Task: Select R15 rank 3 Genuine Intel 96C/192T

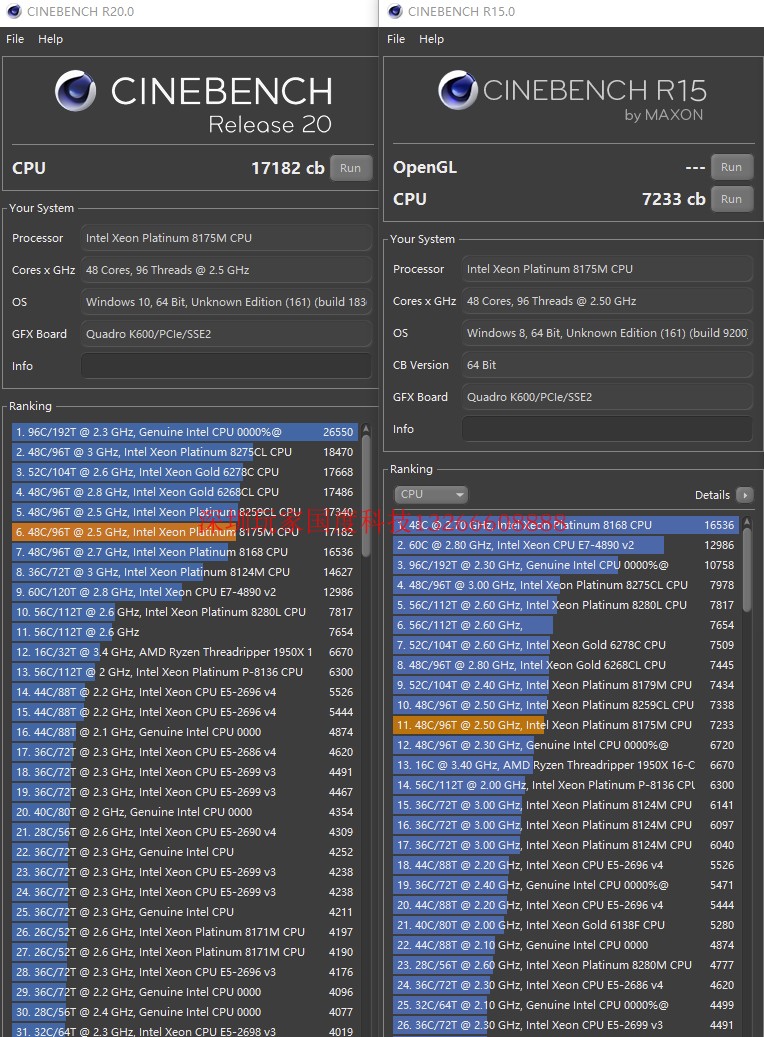Action: 566,565
